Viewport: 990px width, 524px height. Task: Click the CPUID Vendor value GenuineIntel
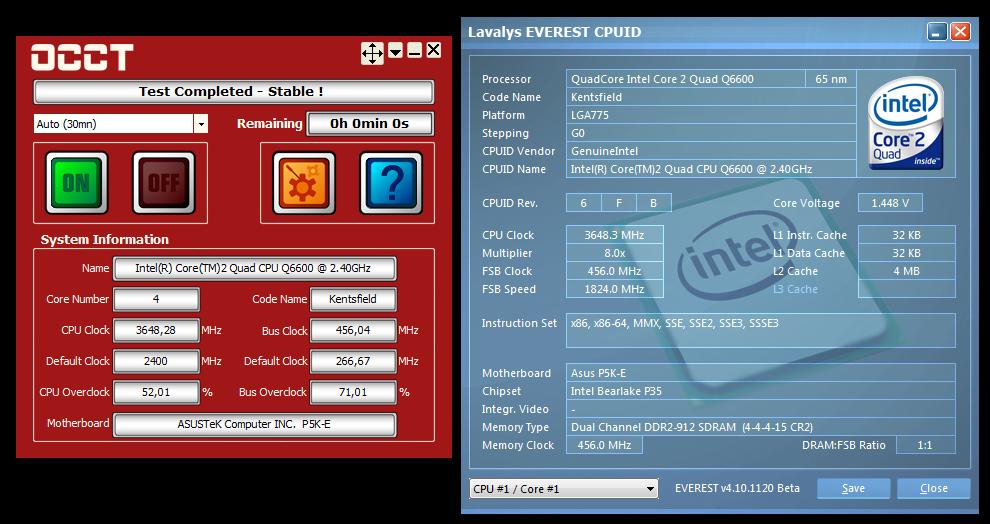(711, 151)
